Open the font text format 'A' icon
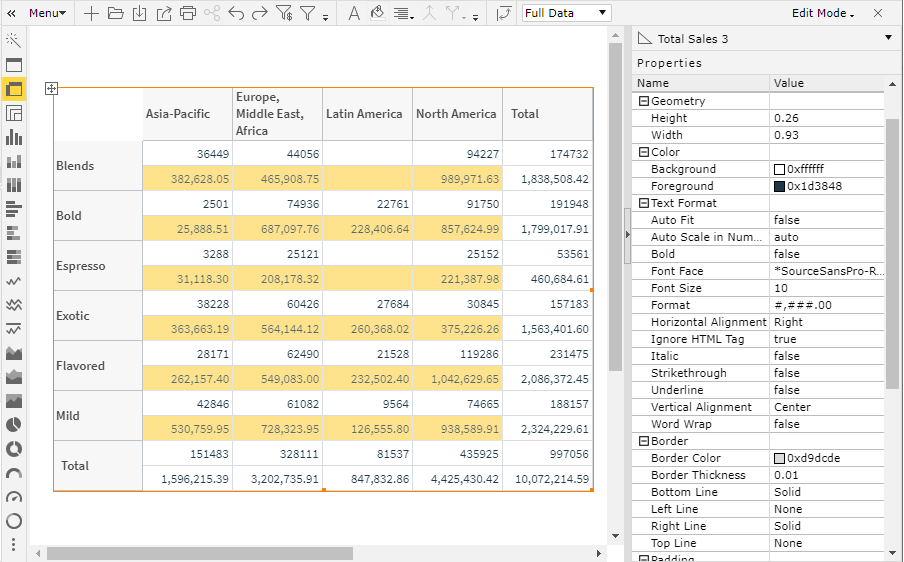 pyautogui.click(x=354, y=13)
